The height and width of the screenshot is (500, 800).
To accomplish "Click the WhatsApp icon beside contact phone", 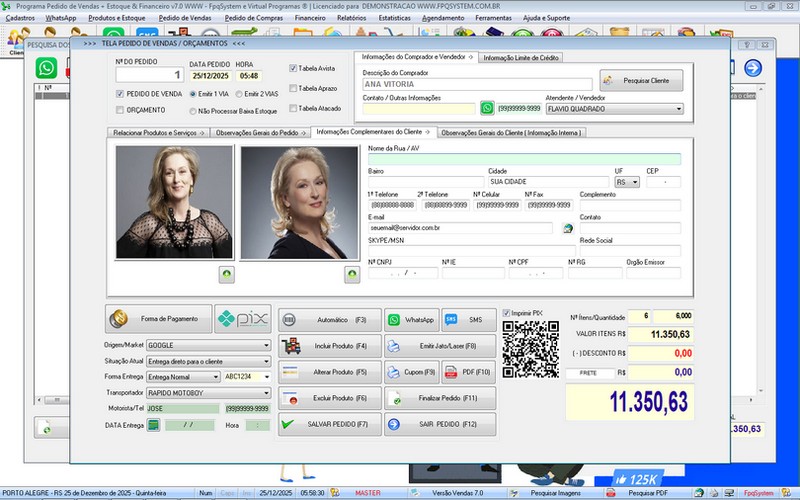I will pos(487,108).
